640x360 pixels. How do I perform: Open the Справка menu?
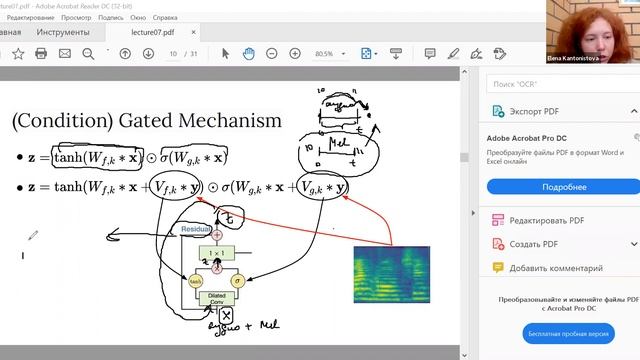pyautogui.click(x=165, y=18)
